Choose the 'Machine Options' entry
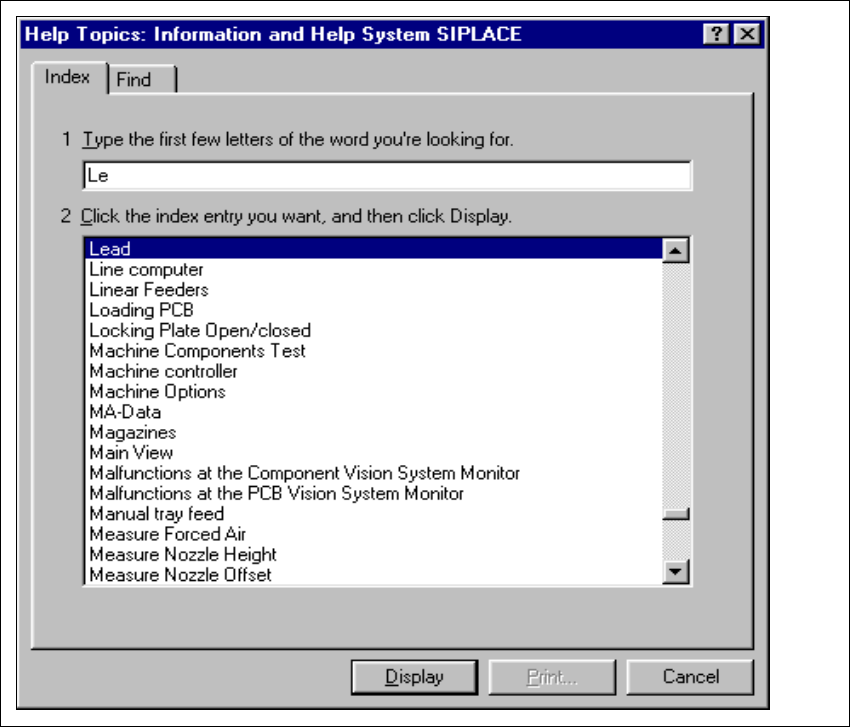Image resolution: width=850 pixels, height=727 pixels. pos(374,391)
